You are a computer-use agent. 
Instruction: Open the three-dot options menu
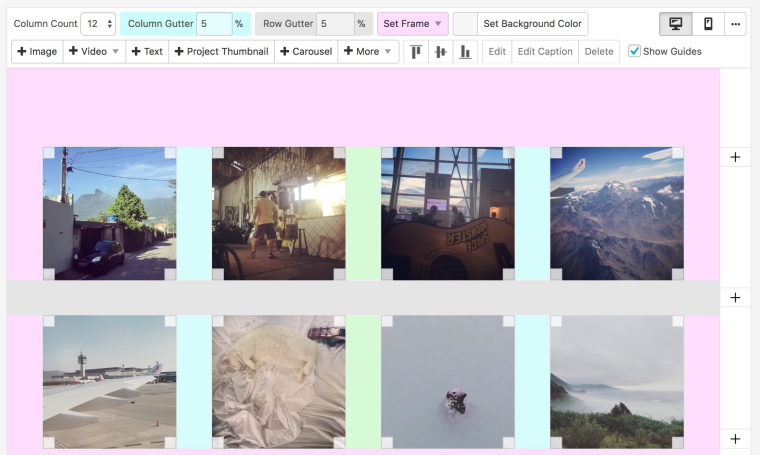tap(735, 24)
